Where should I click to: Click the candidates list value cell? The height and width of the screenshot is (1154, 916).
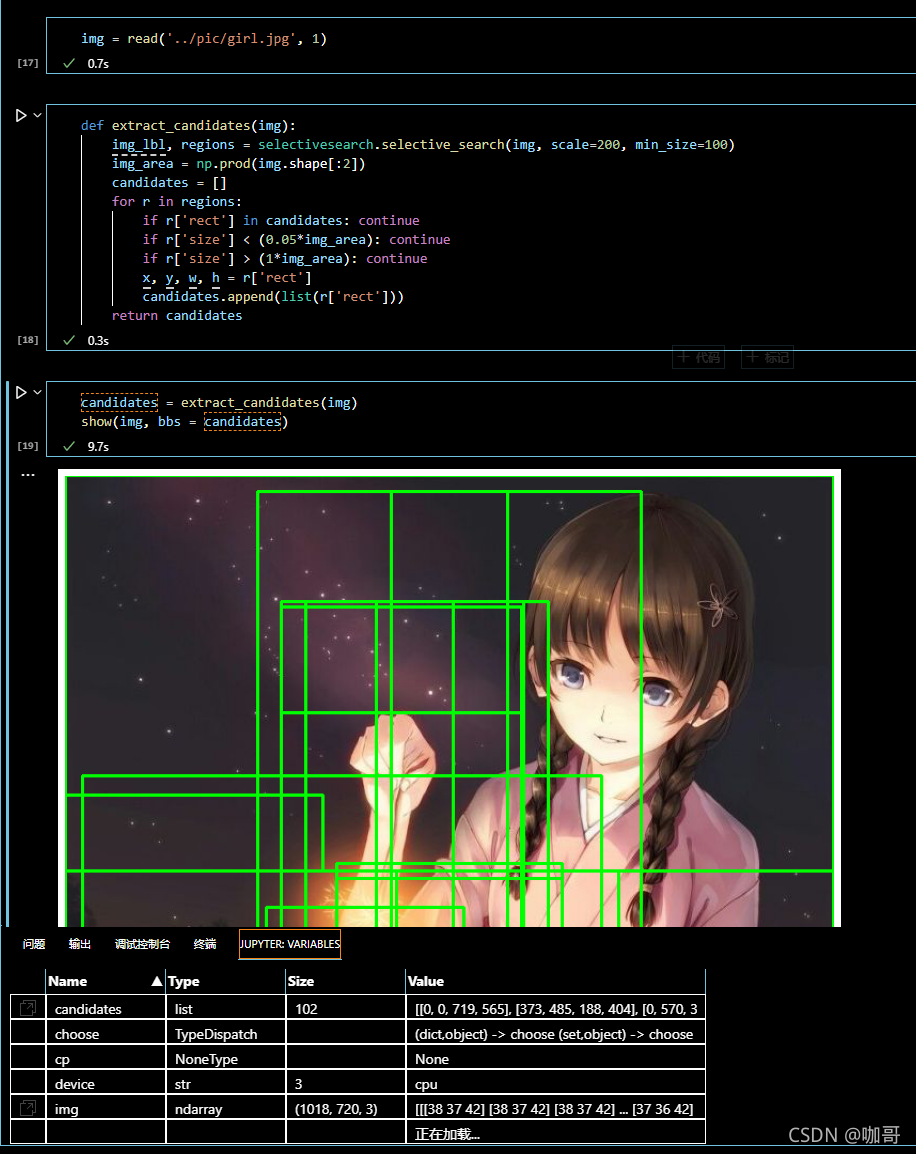pos(556,1009)
